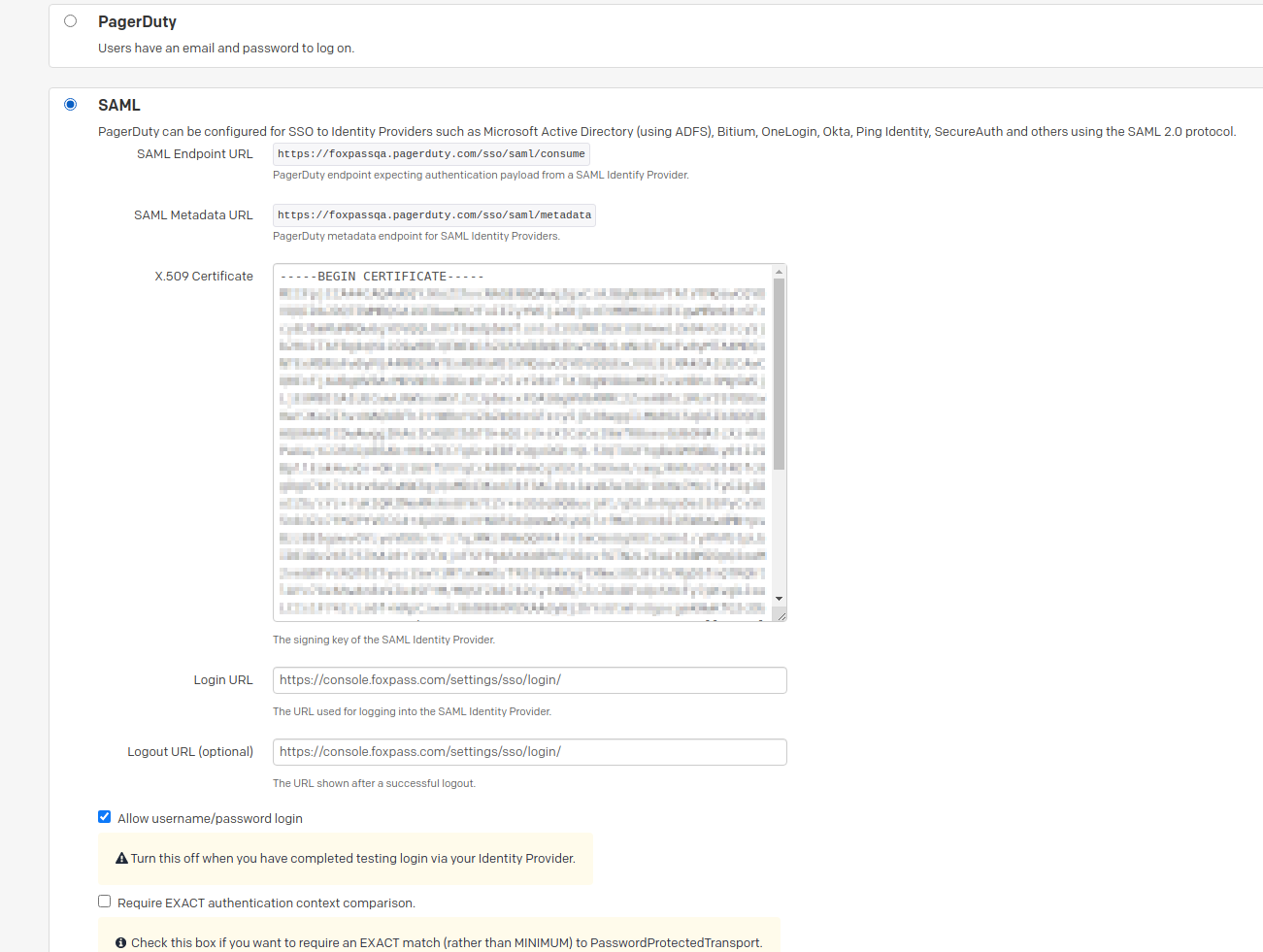Click 'The signing key of the SAML Identity Provider' text
Viewport: 1263px width, 952px height.
(x=383, y=640)
